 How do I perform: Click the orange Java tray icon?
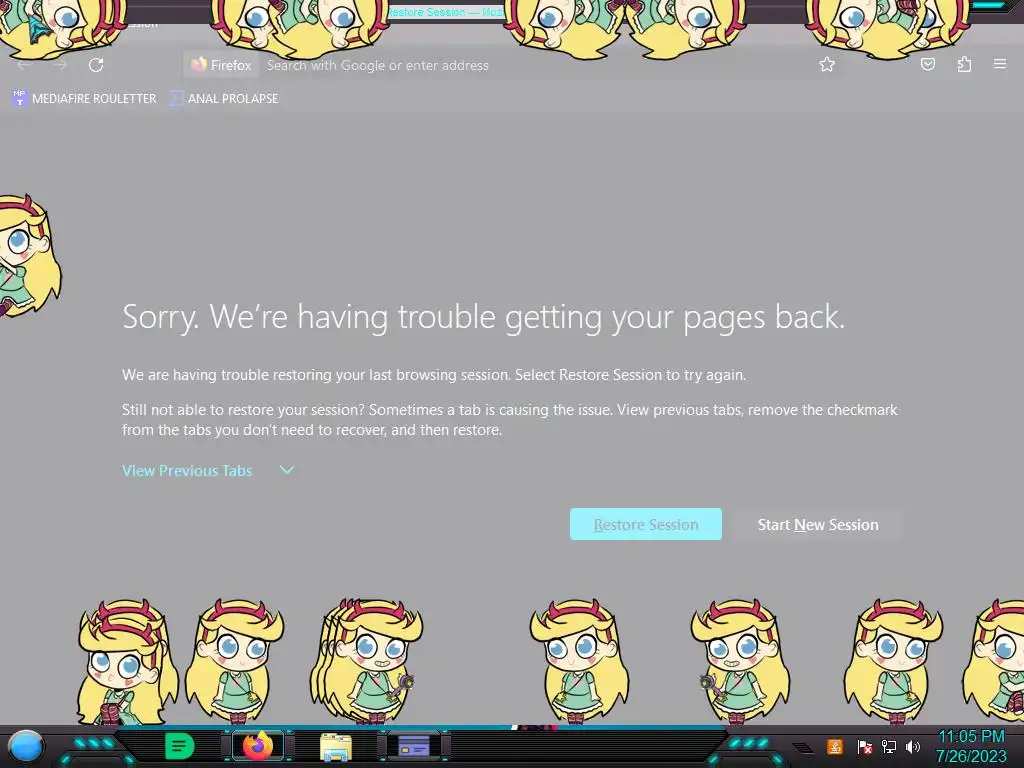point(835,746)
